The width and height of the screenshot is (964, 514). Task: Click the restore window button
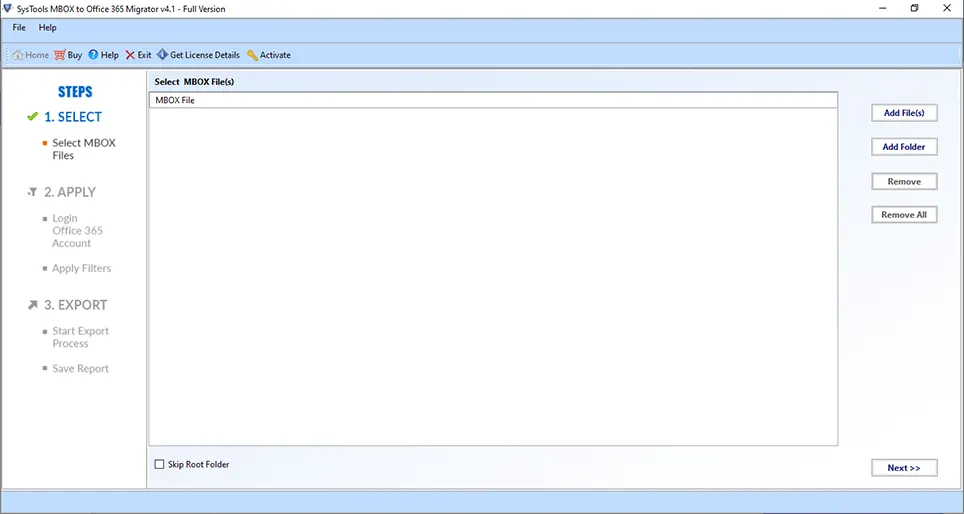point(915,9)
